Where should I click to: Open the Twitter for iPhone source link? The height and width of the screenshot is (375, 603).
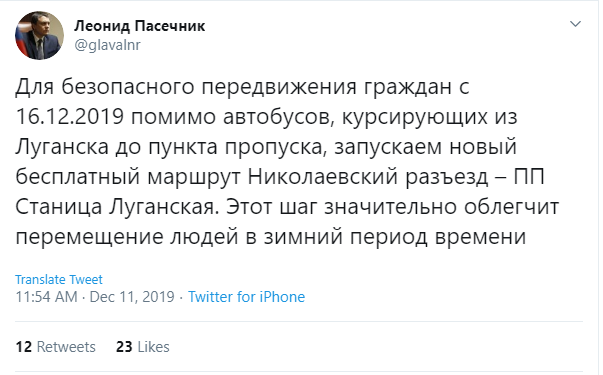point(246,297)
